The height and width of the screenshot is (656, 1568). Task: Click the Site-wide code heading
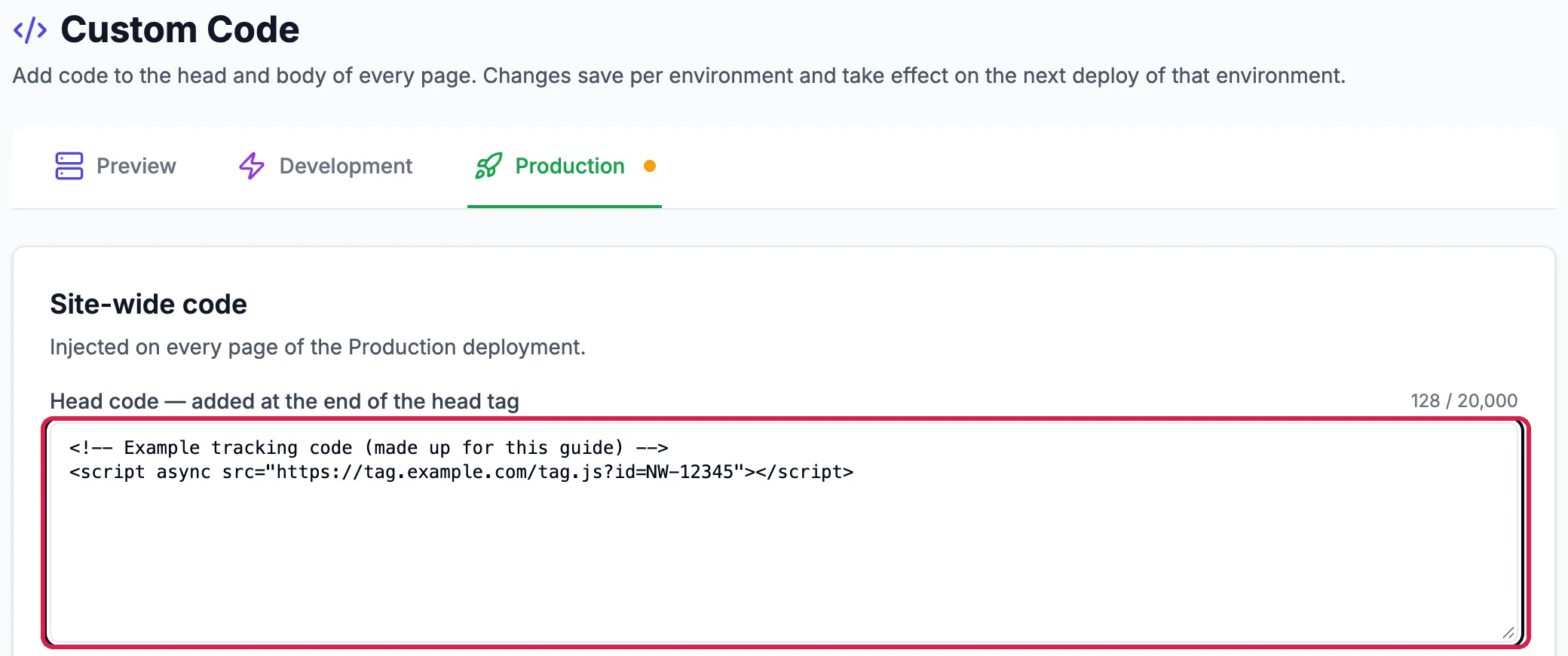point(149,304)
